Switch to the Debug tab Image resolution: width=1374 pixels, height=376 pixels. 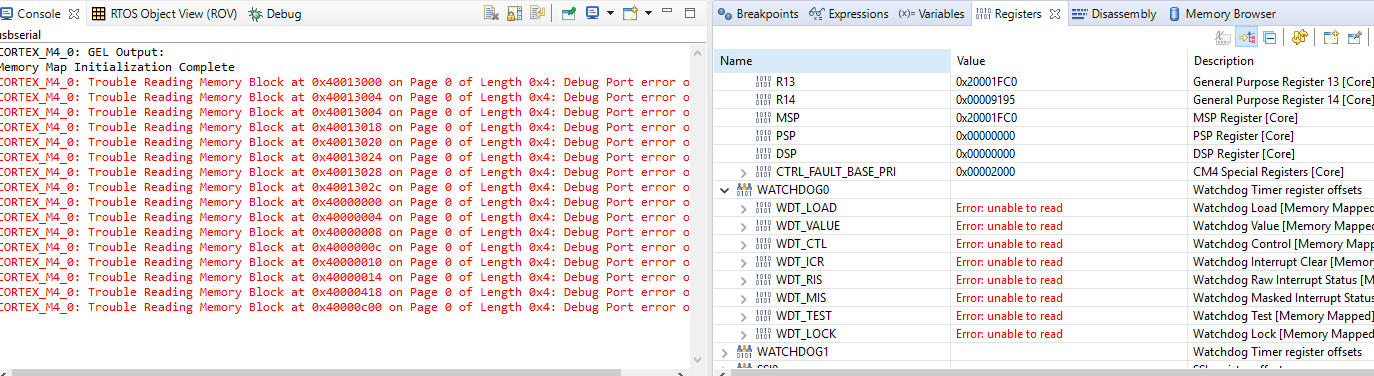tap(274, 14)
